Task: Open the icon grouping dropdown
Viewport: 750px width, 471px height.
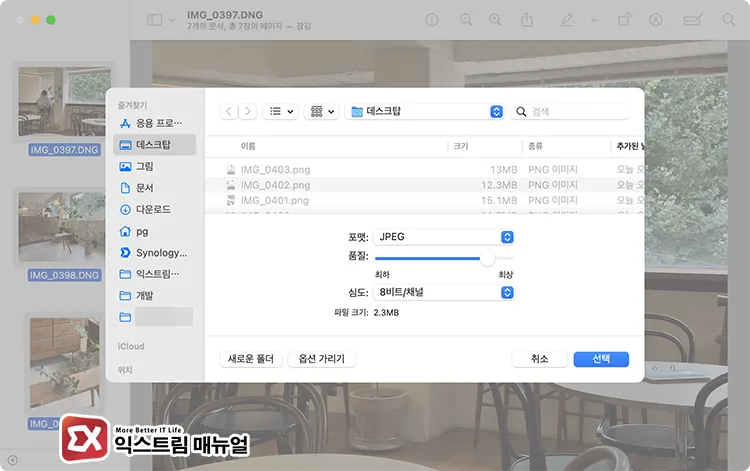Action: coord(322,111)
